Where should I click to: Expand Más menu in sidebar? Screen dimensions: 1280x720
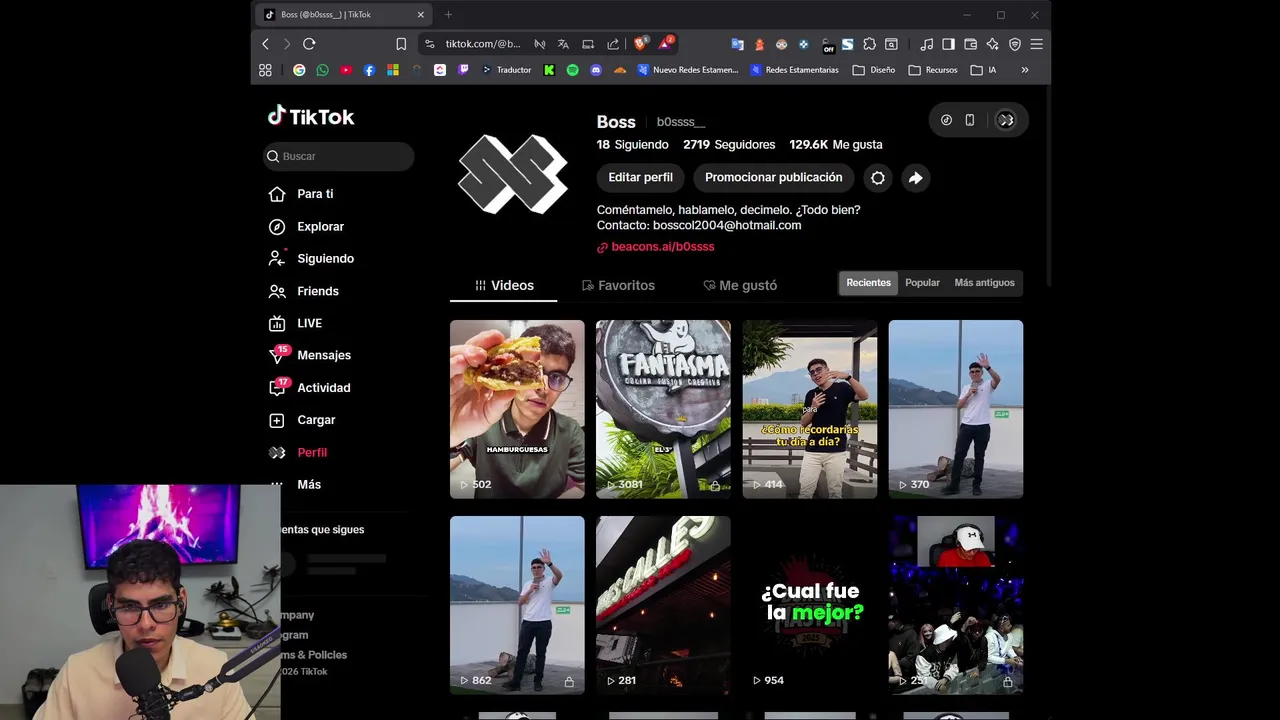coord(296,484)
